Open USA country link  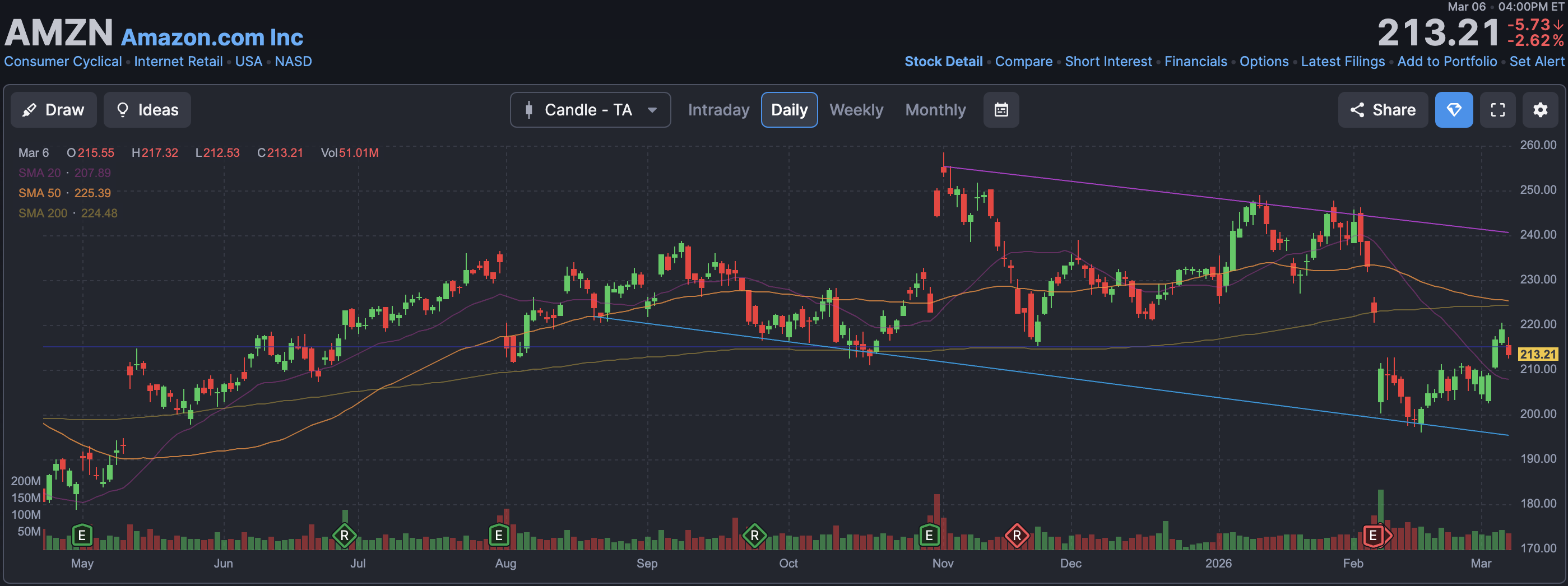coord(248,62)
